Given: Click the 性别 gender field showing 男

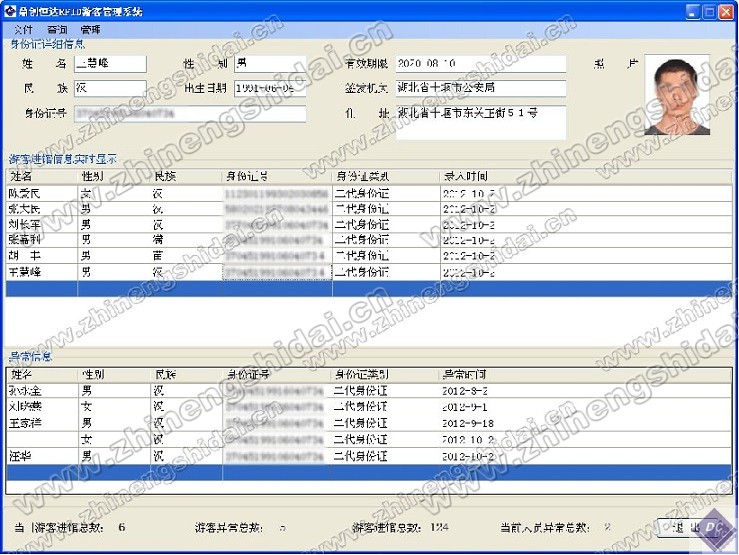Looking at the screenshot, I should (269, 63).
